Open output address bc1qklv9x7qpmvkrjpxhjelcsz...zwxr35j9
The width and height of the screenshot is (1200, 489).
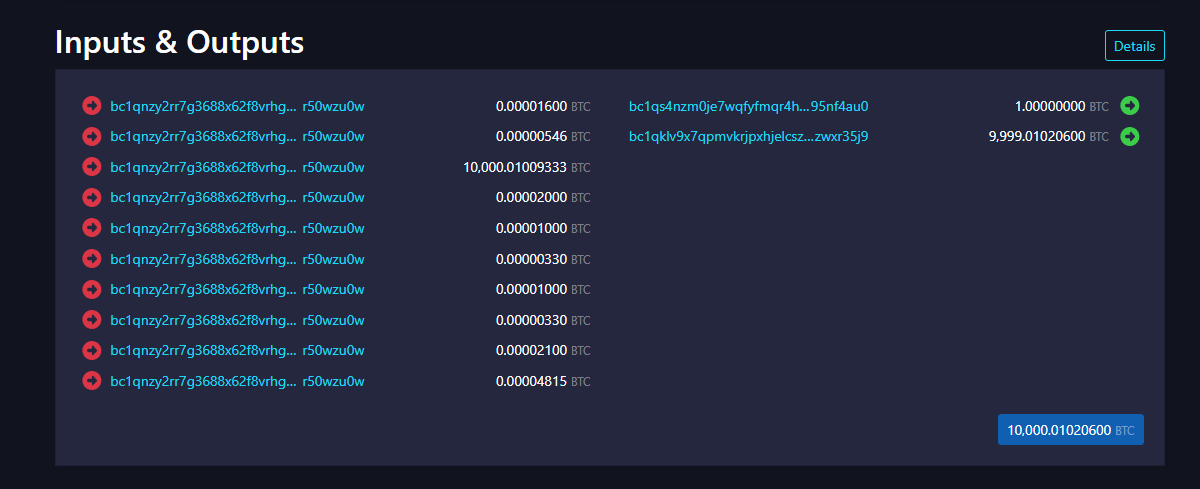point(748,136)
